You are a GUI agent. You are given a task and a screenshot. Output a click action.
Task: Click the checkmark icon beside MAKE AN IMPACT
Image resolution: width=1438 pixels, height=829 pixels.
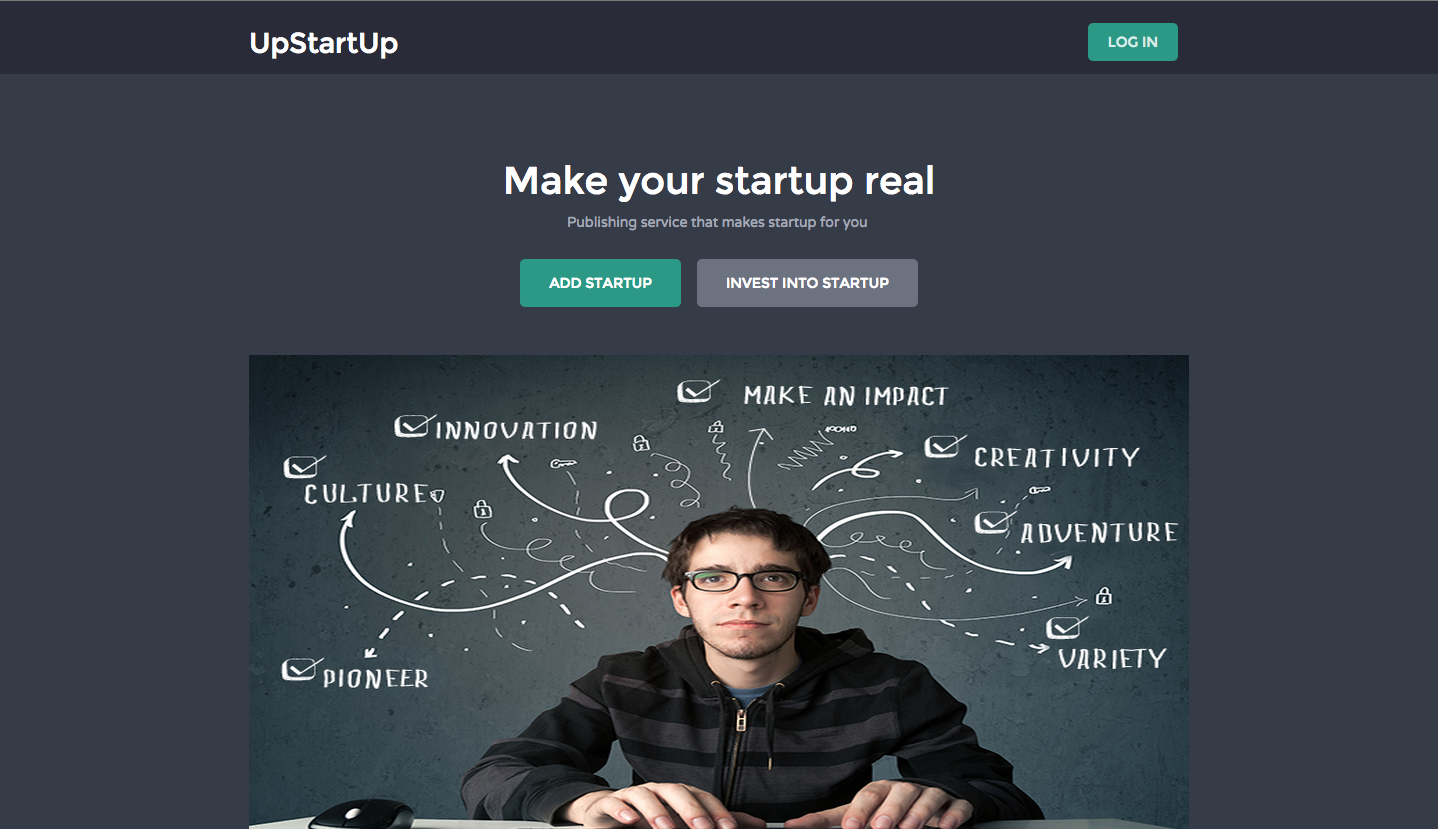pyautogui.click(x=697, y=390)
